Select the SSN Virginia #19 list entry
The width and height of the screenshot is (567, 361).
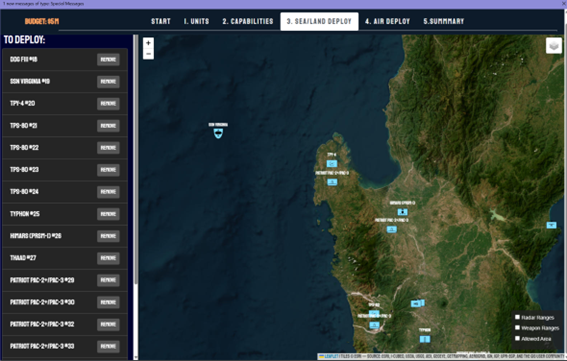pyautogui.click(x=65, y=81)
